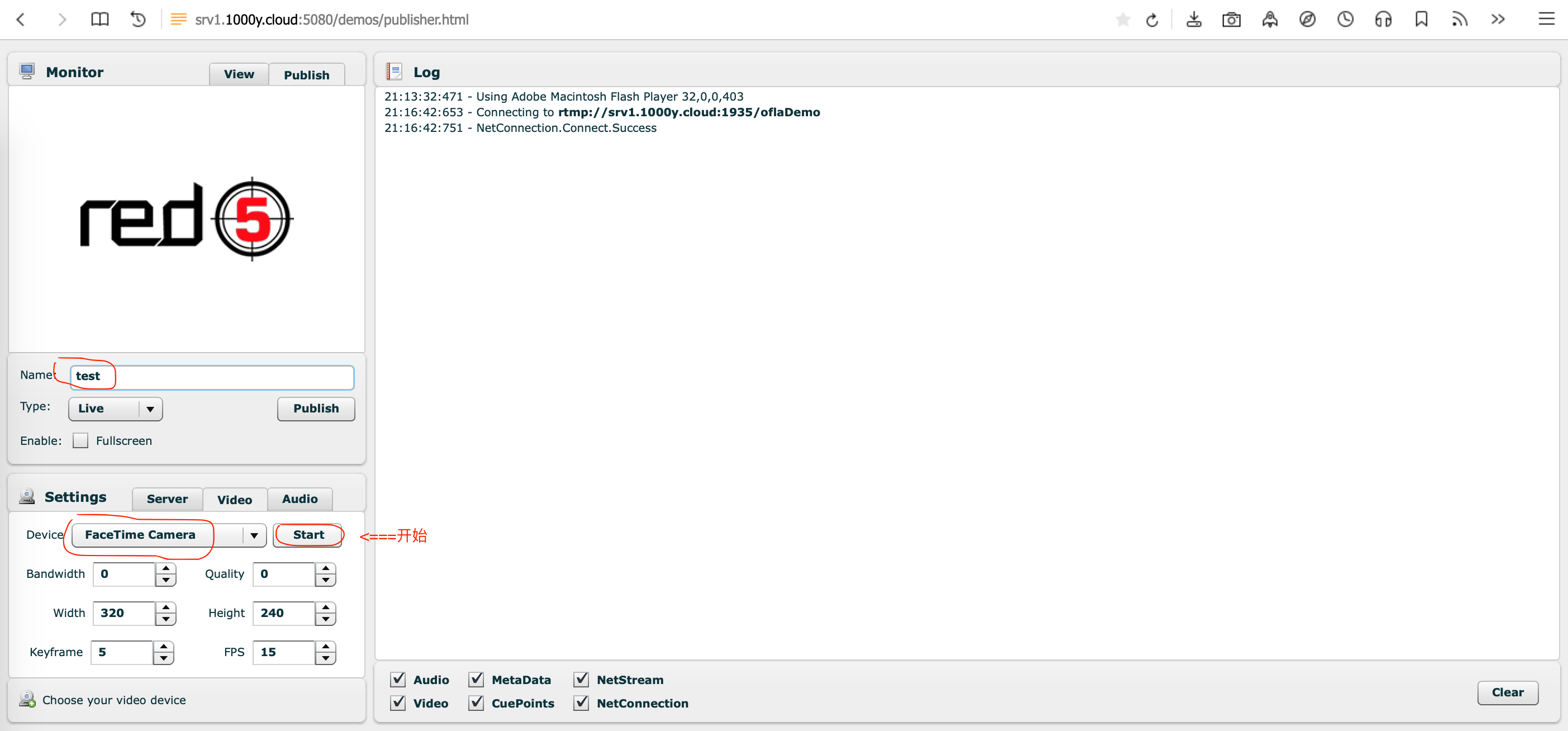This screenshot has height=731, width=1568.
Task: Enable the Fullscreen checkbox
Action: 80,440
